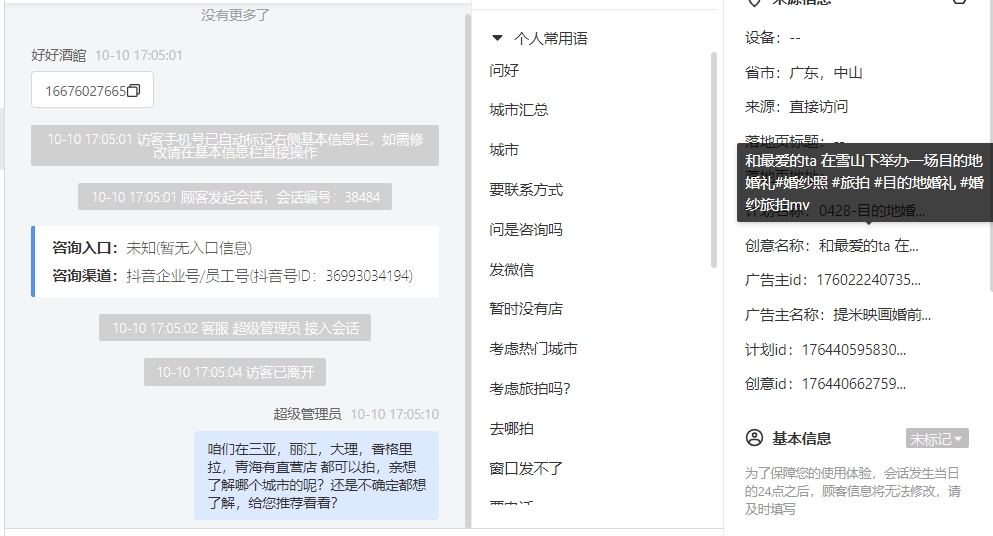Click the 访客手机号已自动标记 notice
Viewport: 993px width, 536px height.
(x=235, y=146)
